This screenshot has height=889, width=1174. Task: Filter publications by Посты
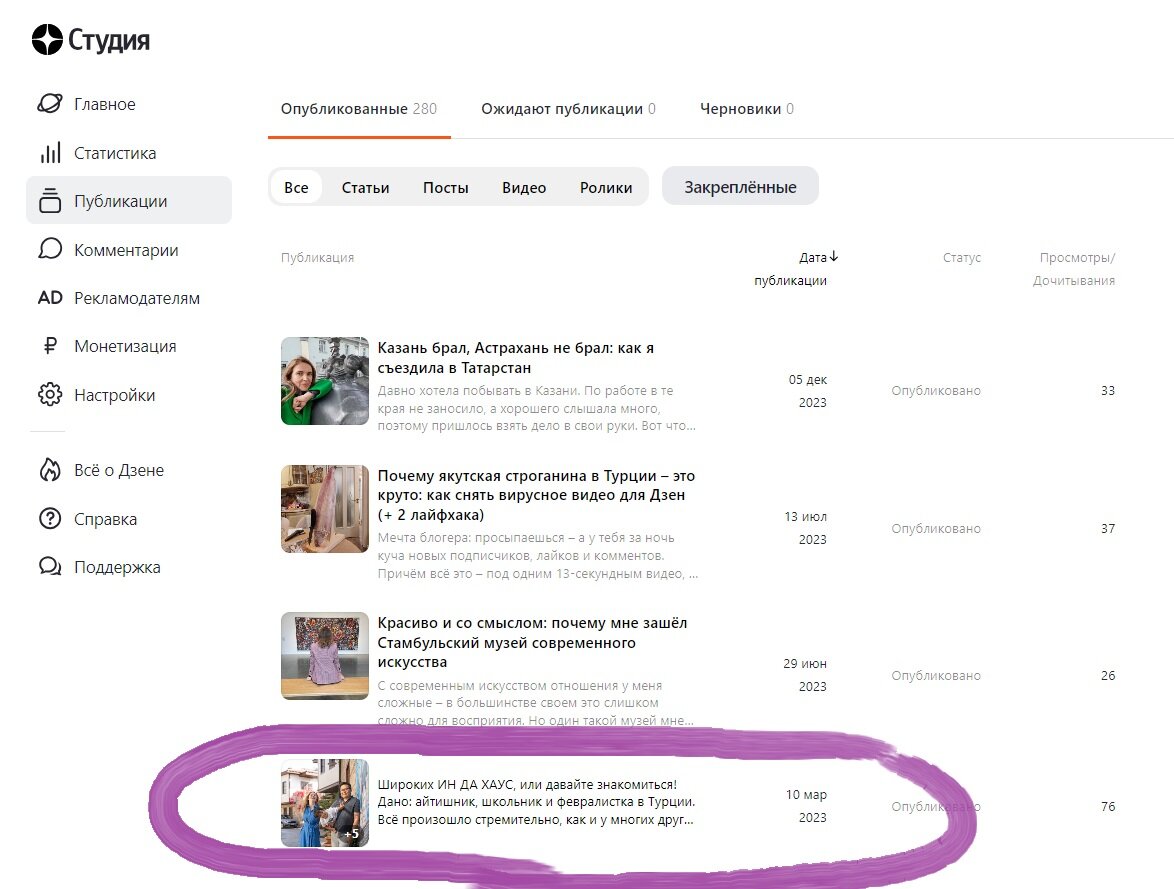tap(445, 187)
